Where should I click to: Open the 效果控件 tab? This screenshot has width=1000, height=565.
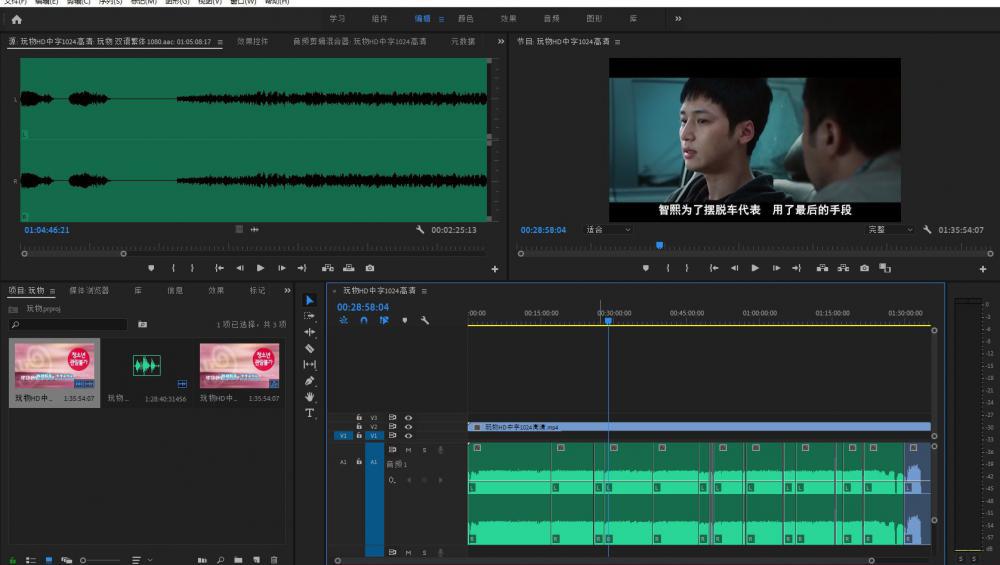click(x=253, y=41)
